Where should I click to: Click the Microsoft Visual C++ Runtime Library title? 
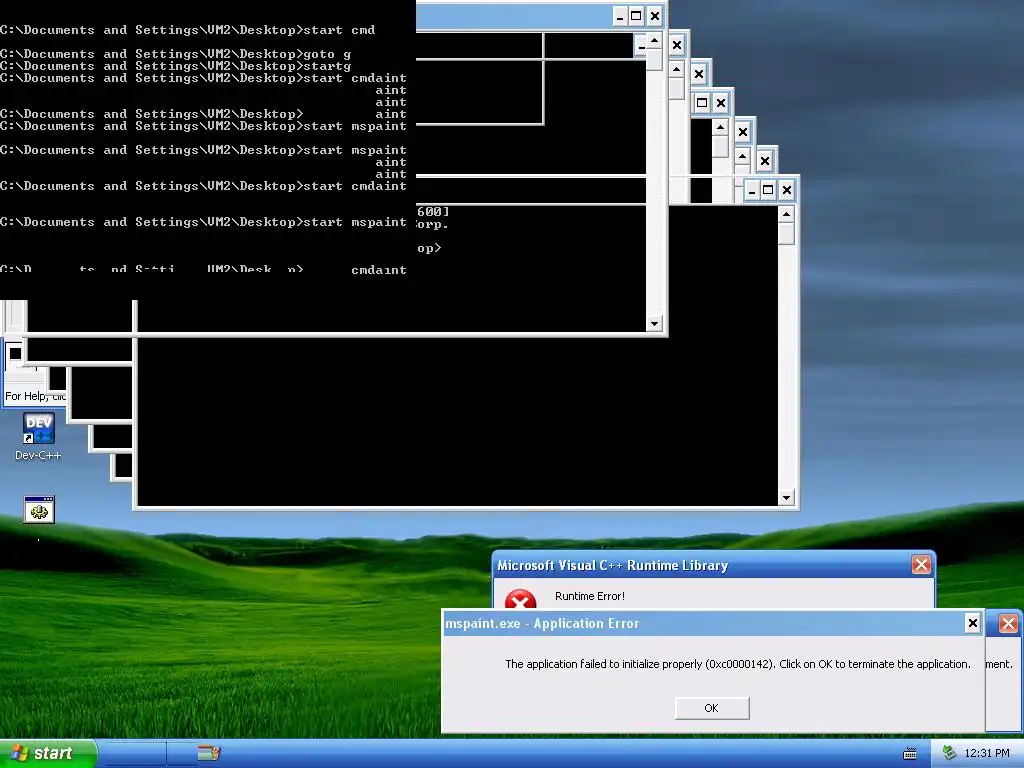click(x=613, y=565)
